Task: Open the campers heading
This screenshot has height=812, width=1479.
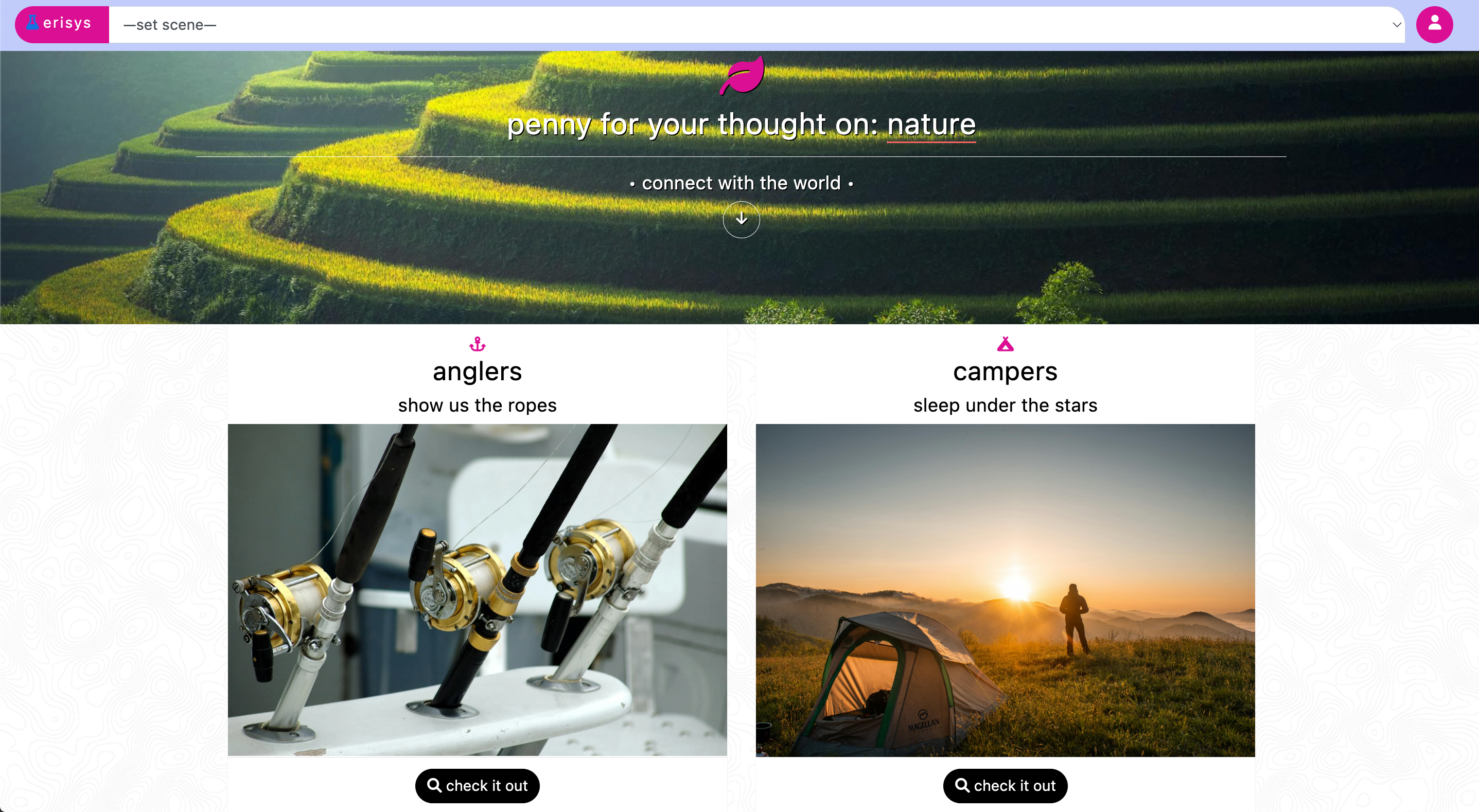Action: coord(1006,372)
